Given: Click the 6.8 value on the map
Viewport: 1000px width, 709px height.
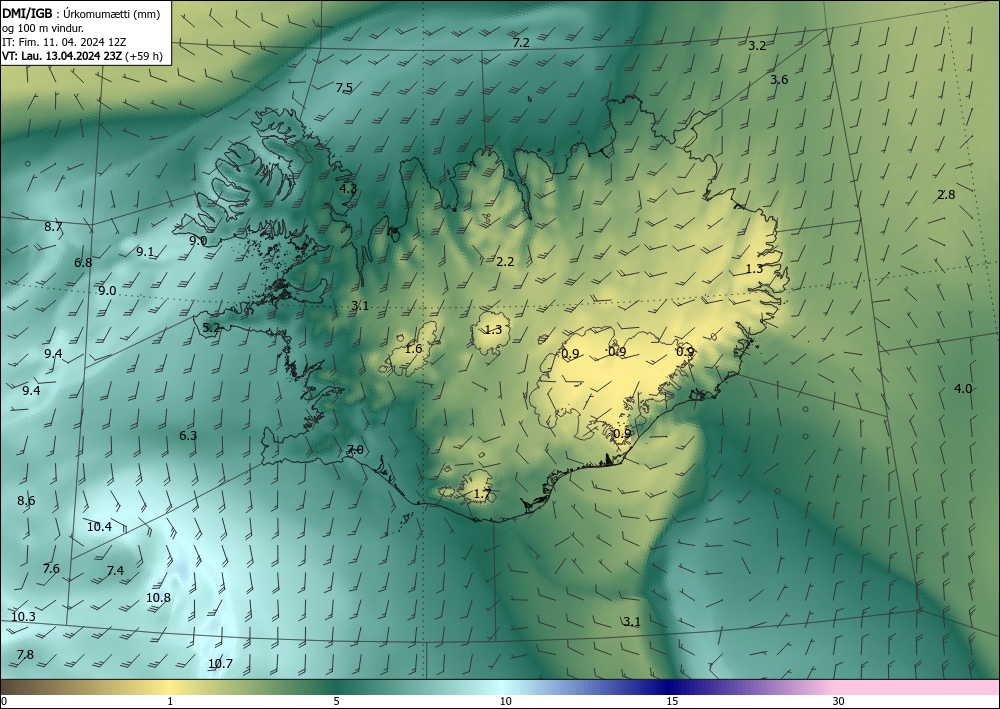Looking at the screenshot, I should 83,263.
